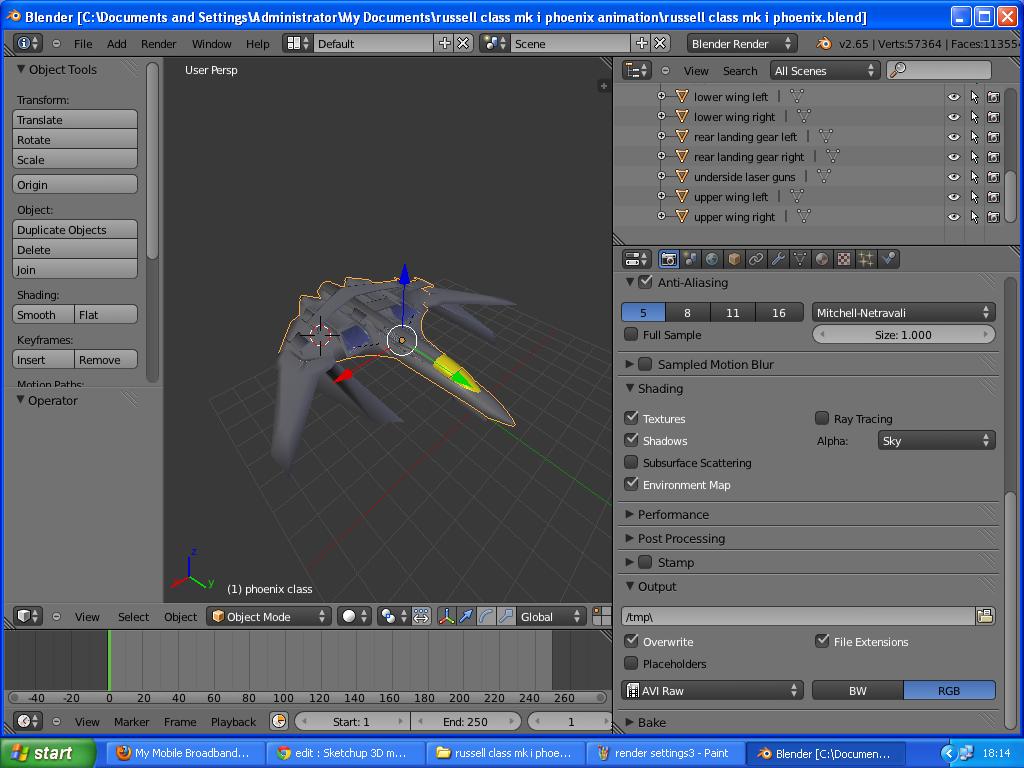Enable Ray Tracing in Shading panel

click(x=822, y=418)
